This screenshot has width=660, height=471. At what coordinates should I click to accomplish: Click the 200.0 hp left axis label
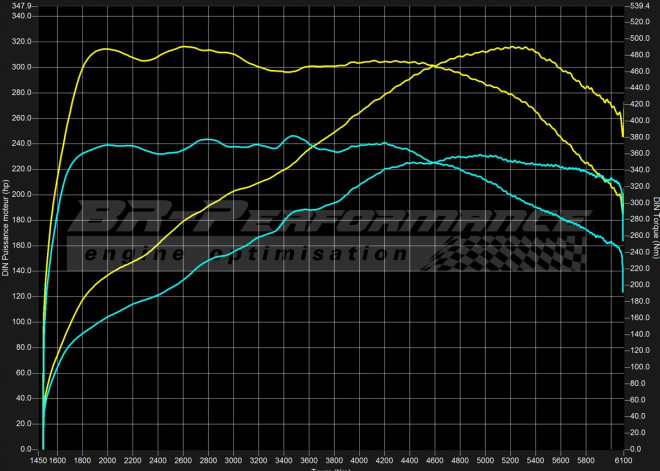(22, 195)
